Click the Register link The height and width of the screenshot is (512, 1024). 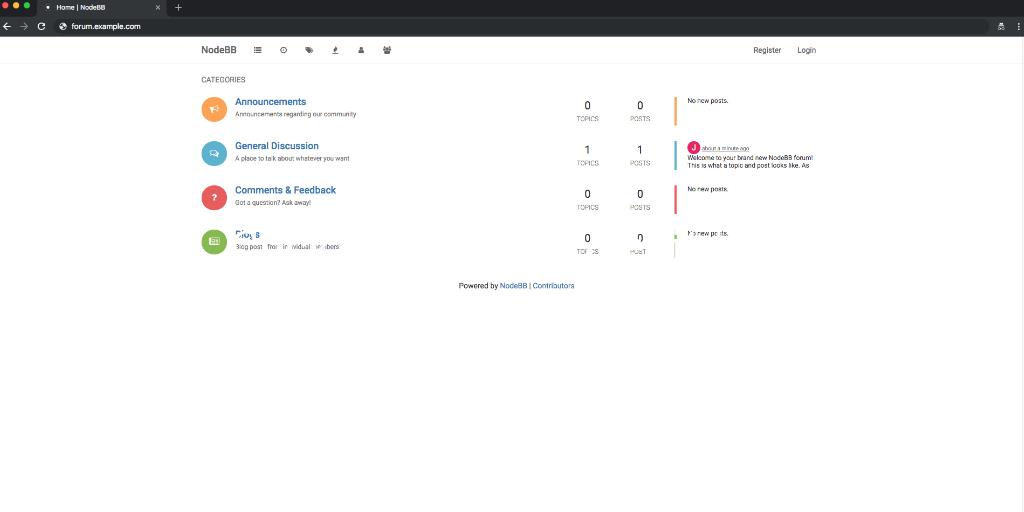pyautogui.click(x=767, y=50)
